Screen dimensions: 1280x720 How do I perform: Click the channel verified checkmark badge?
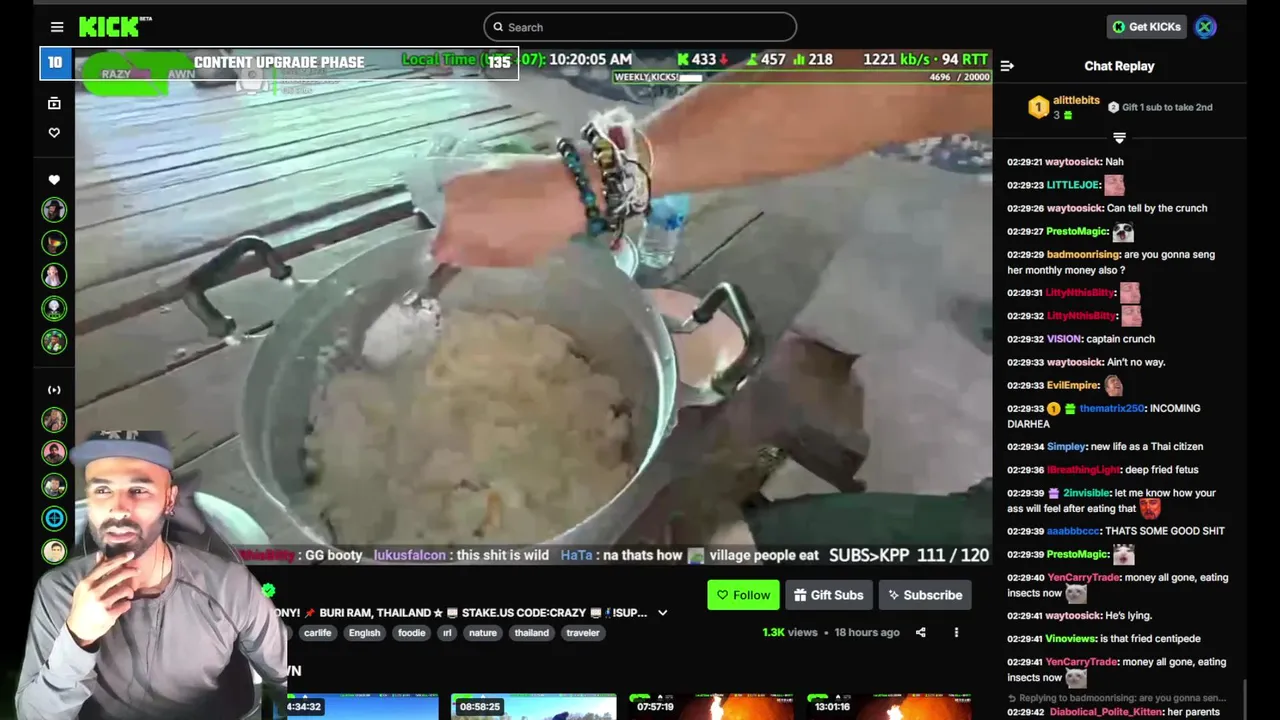268,591
